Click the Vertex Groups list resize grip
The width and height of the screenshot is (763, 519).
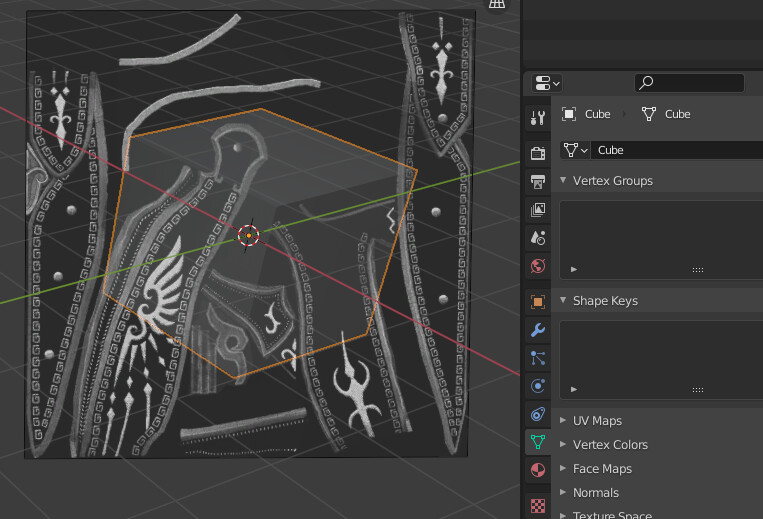[x=698, y=269]
